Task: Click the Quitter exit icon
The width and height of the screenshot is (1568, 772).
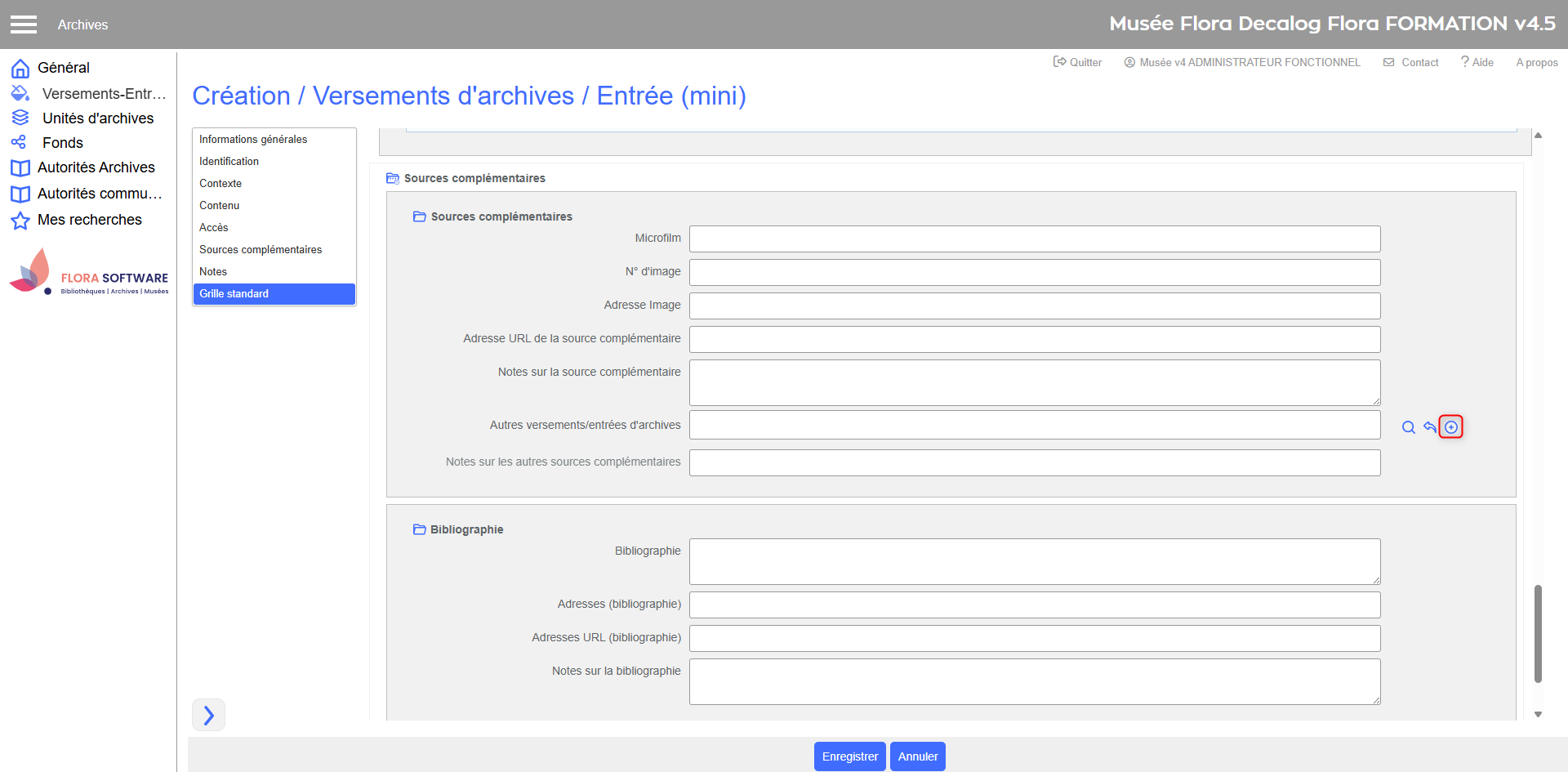Action: [x=1059, y=62]
